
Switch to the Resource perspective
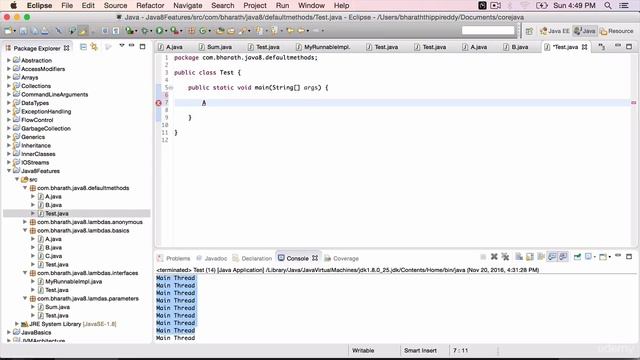point(617,31)
